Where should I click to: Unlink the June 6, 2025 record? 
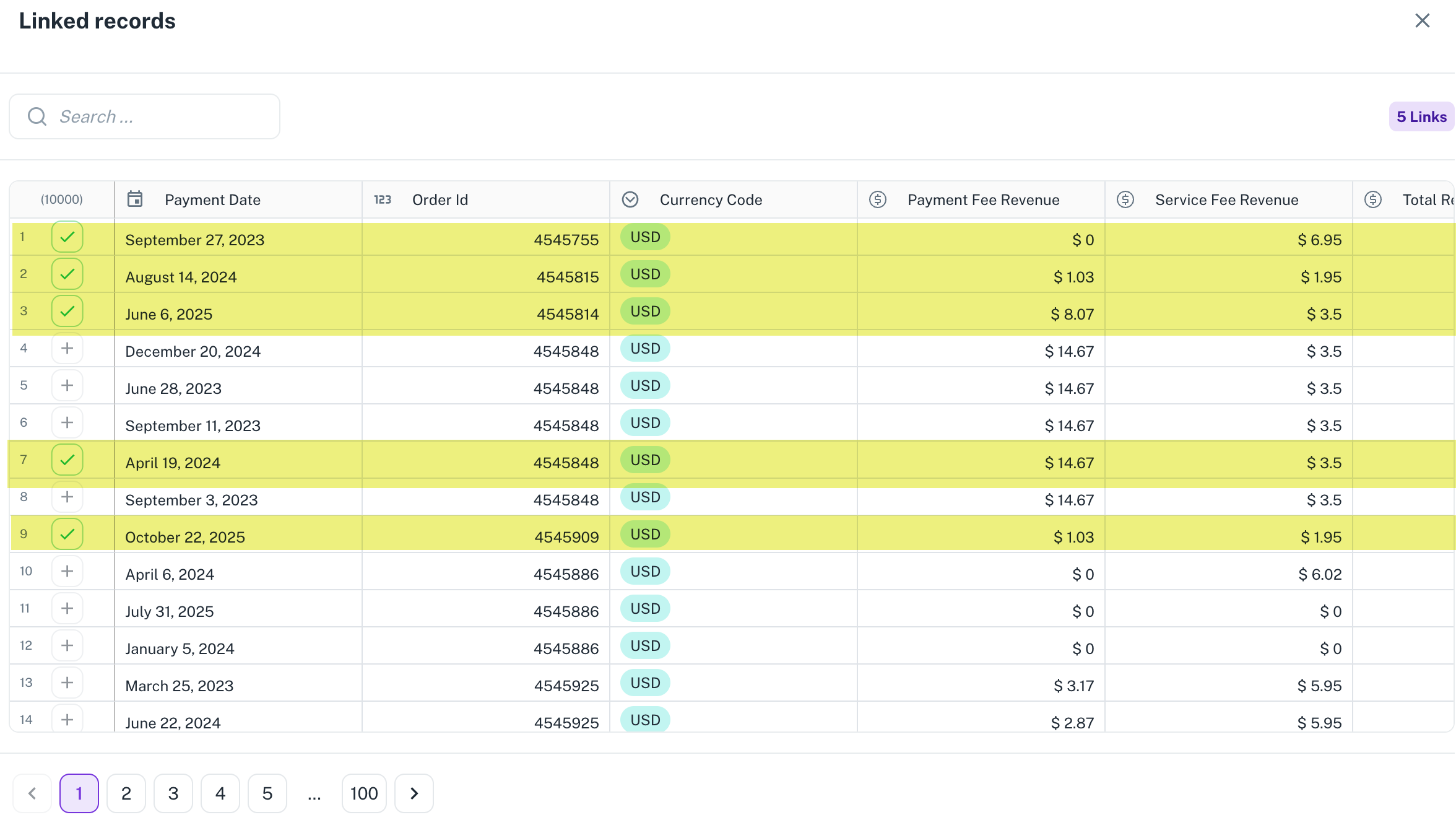pyautogui.click(x=67, y=311)
